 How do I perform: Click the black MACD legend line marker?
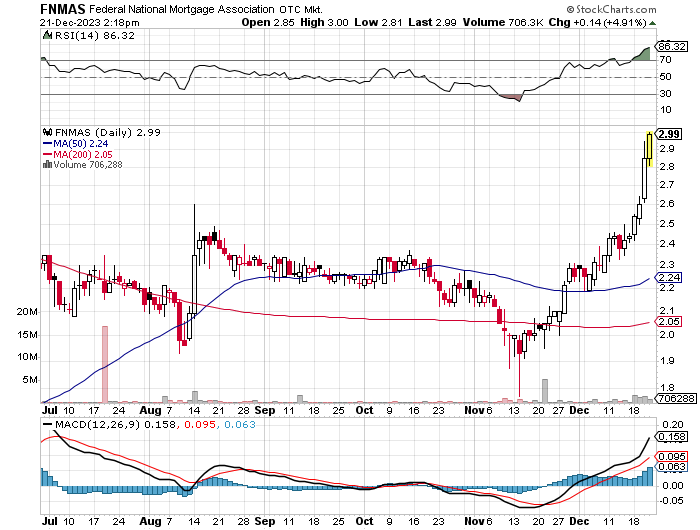(x=47, y=424)
